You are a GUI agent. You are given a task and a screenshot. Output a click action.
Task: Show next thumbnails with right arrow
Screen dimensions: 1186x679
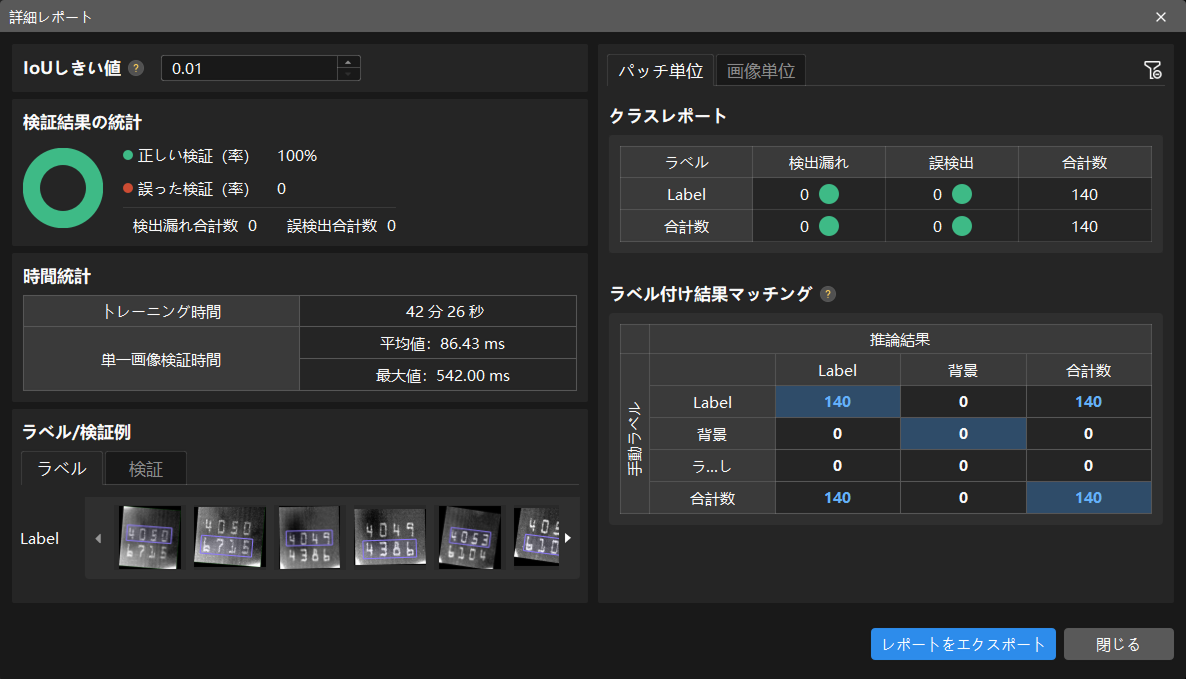tap(567, 538)
